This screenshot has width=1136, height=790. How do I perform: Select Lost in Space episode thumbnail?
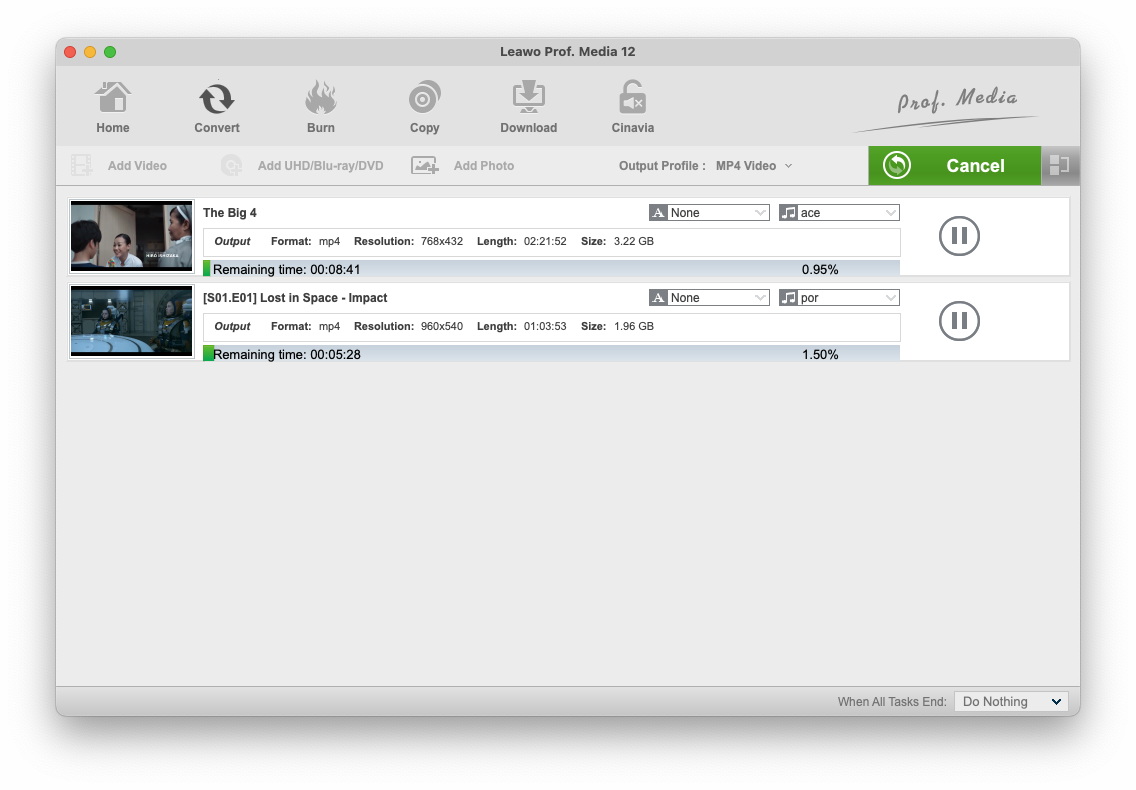click(x=131, y=321)
